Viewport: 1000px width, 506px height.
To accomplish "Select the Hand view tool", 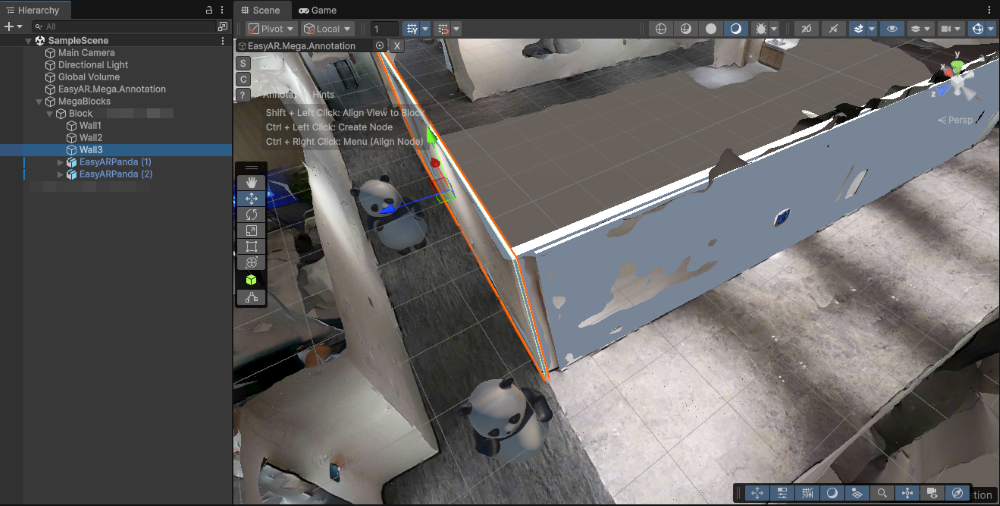I will tap(251, 182).
